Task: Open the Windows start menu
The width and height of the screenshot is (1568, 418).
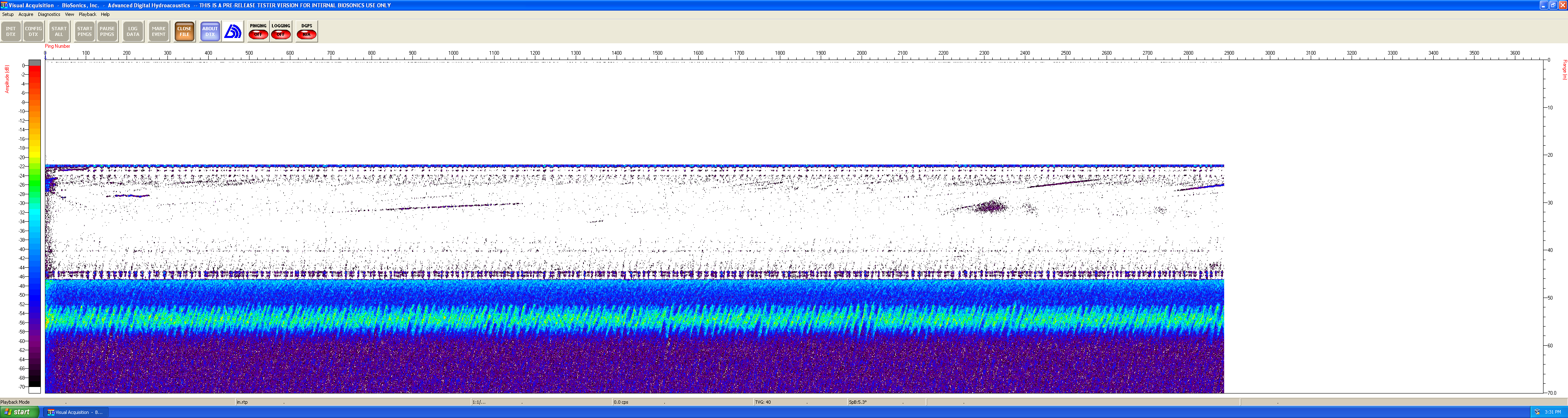Action: [20, 413]
